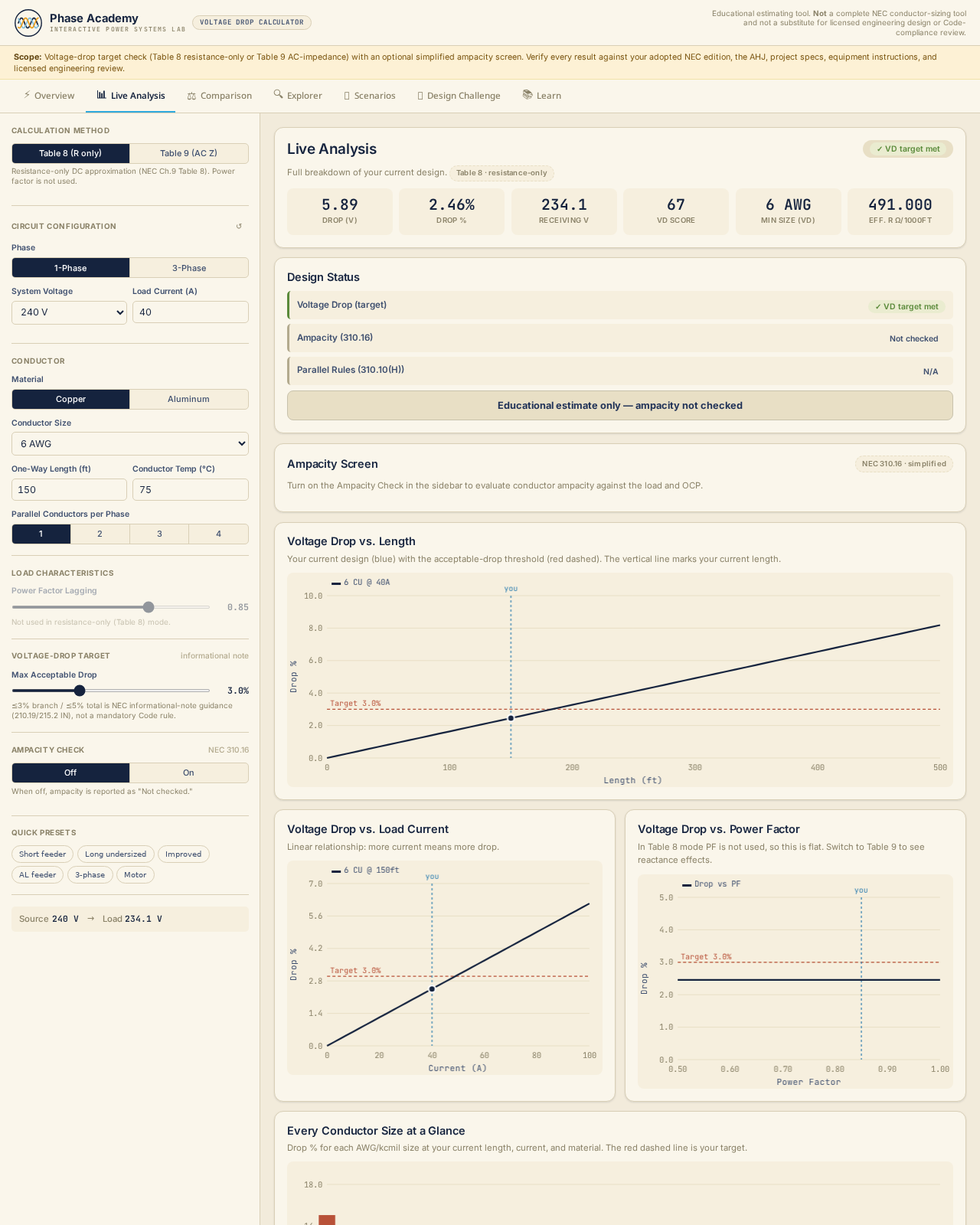980x1225 pixels.
Task: Click the Table 8 resistance-only tag
Action: [501, 173]
